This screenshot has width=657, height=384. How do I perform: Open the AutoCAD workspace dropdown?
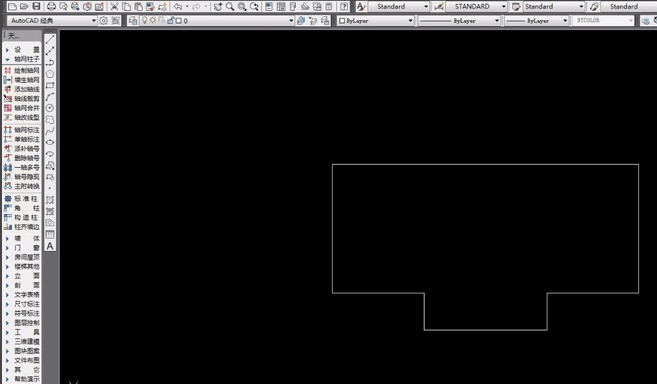click(x=52, y=20)
